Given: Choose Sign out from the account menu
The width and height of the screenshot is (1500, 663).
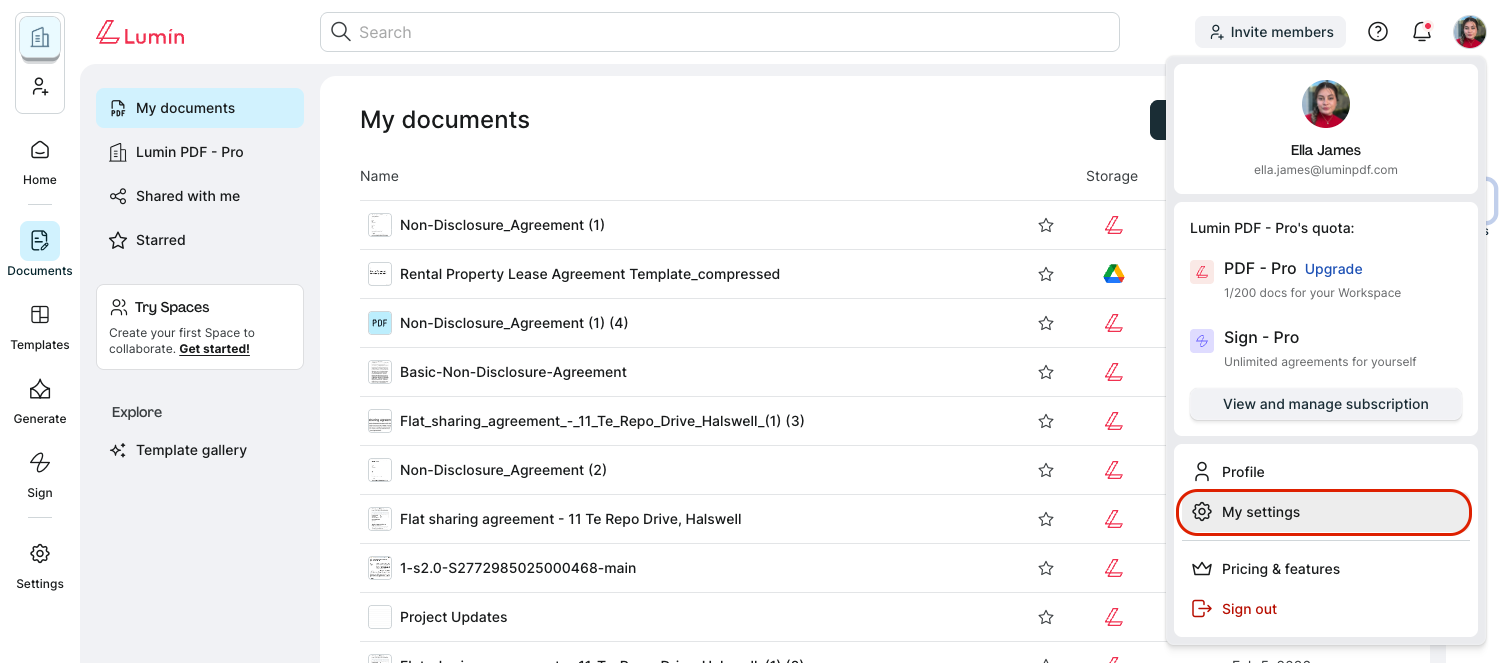Looking at the screenshot, I should click(x=1249, y=609).
